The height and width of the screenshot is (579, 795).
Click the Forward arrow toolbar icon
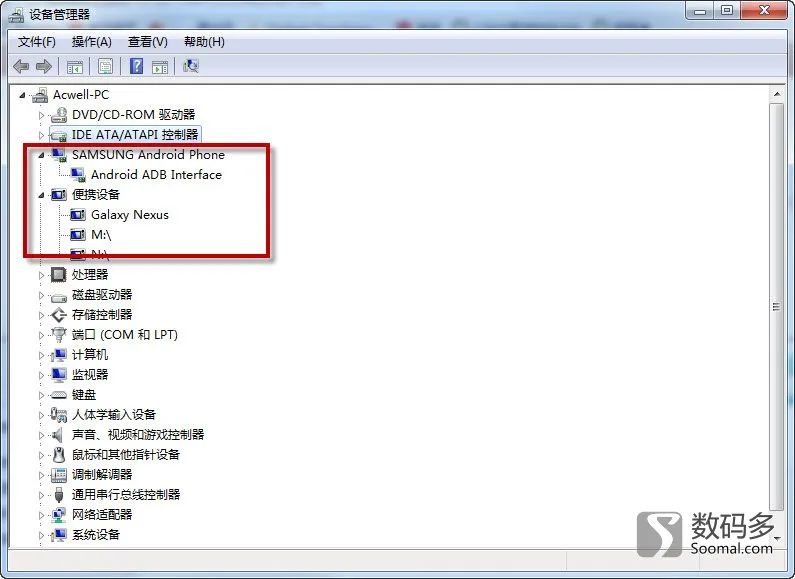44,66
